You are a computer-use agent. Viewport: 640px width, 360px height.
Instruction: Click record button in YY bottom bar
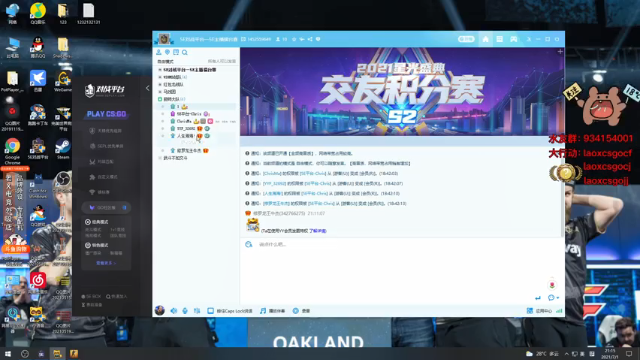301,311
